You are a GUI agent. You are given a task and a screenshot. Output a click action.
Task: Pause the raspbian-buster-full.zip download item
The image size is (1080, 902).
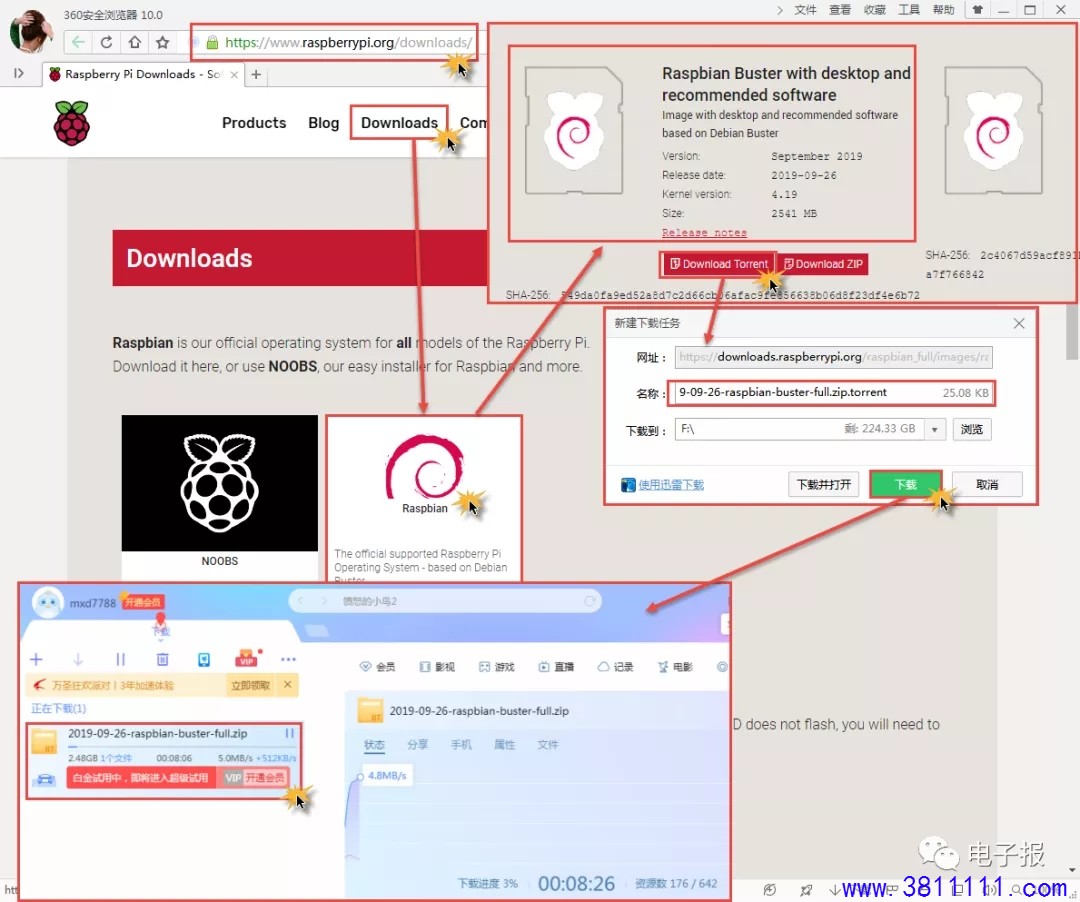[290, 734]
